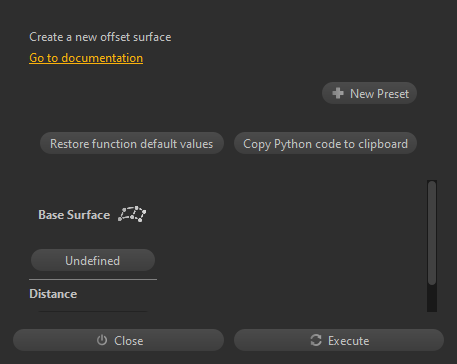Screen dimensions: 457x364
Task: Copy Python code to clipboard
Action: tap(325, 143)
